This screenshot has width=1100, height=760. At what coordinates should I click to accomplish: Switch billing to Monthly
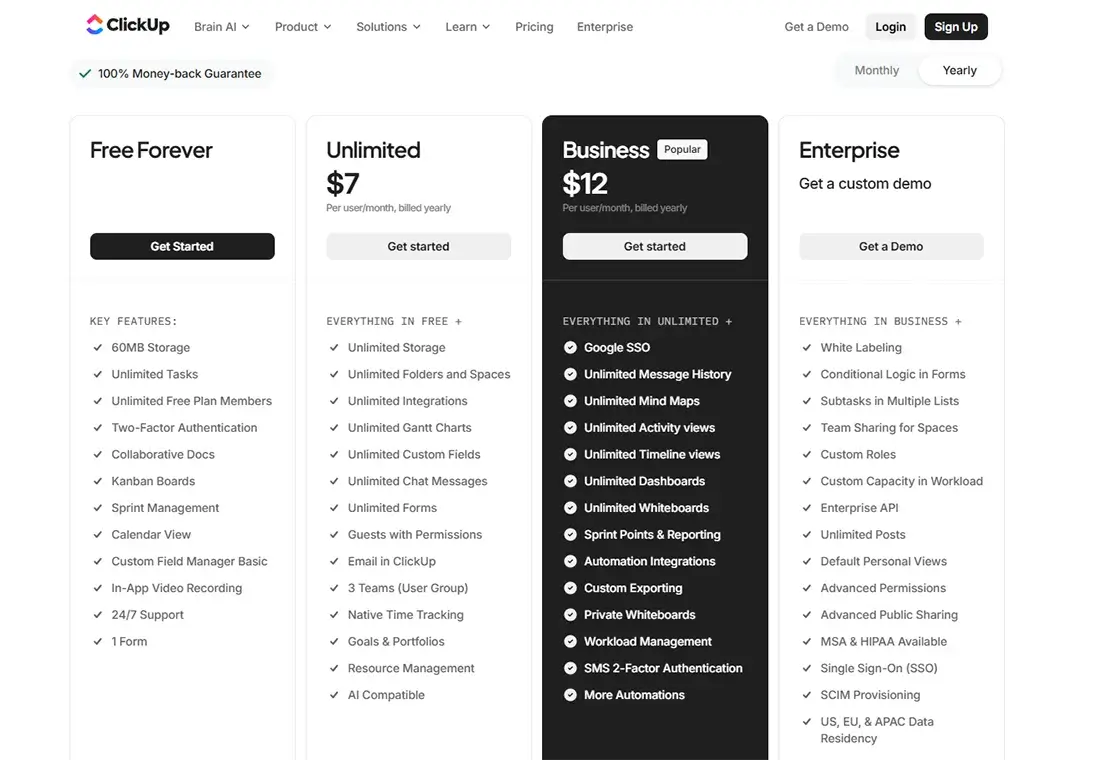[x=876, y=70]
